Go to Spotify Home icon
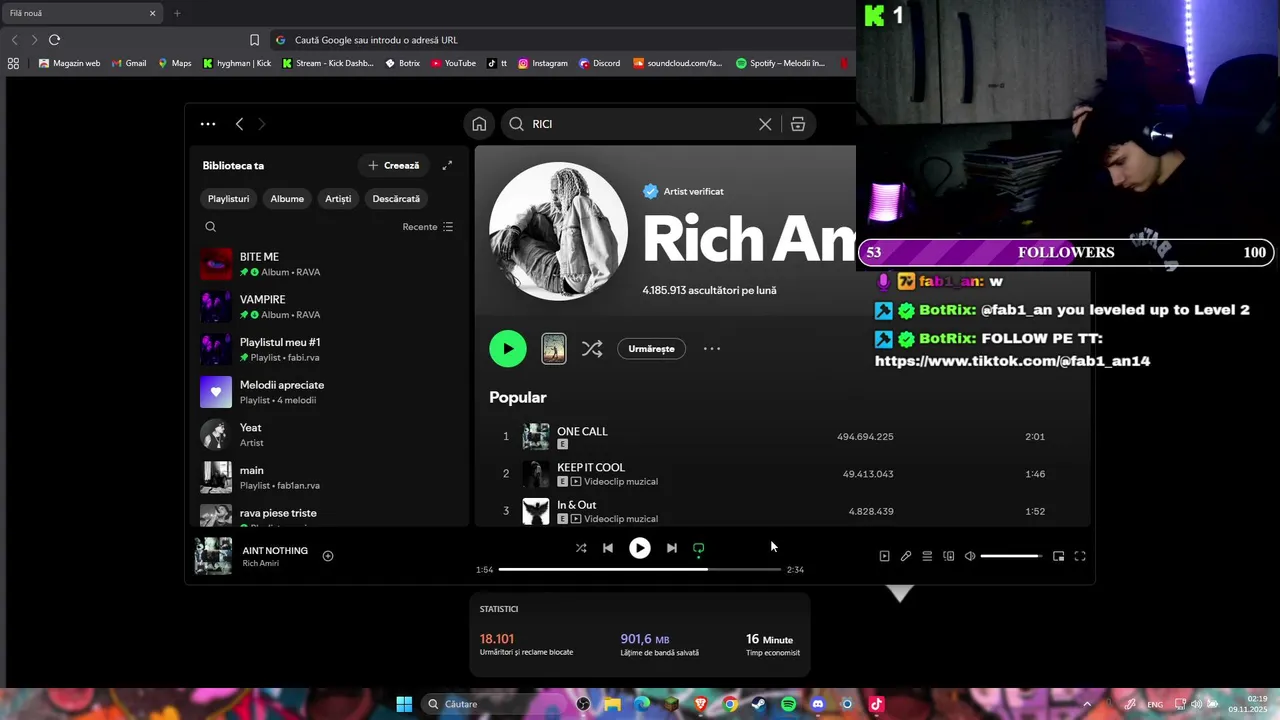This screenshot has width=1280, height=720. pos(479,124)
